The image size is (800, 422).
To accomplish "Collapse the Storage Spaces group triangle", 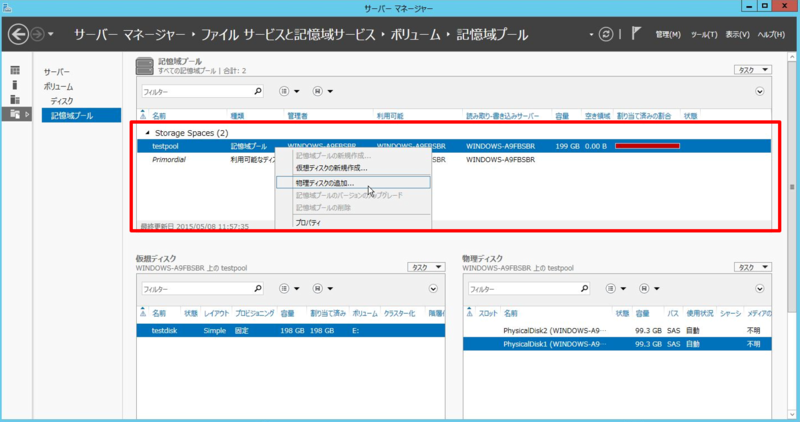I will pyautogui.click(x=147, y=133).
